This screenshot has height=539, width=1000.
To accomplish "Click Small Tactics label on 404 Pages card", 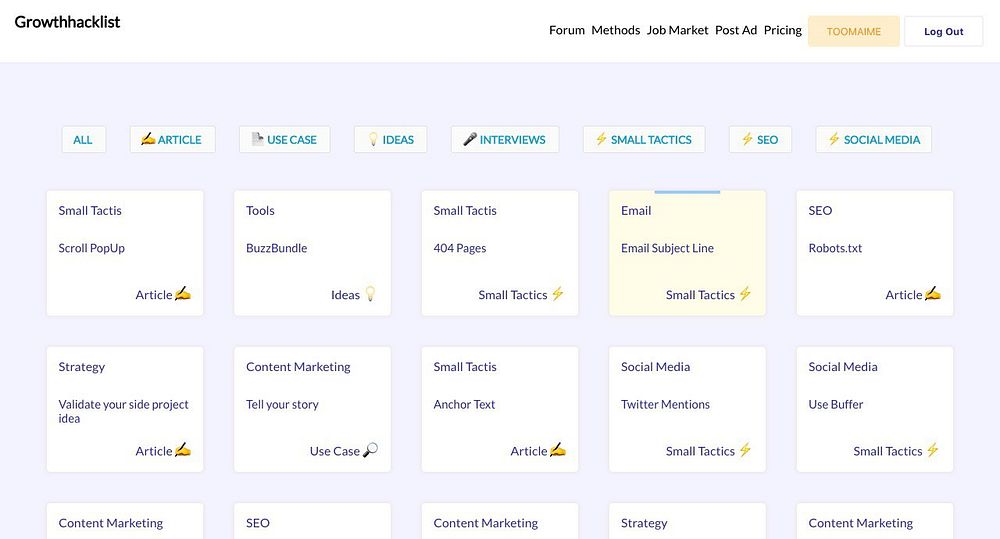I will click(513, 295).
